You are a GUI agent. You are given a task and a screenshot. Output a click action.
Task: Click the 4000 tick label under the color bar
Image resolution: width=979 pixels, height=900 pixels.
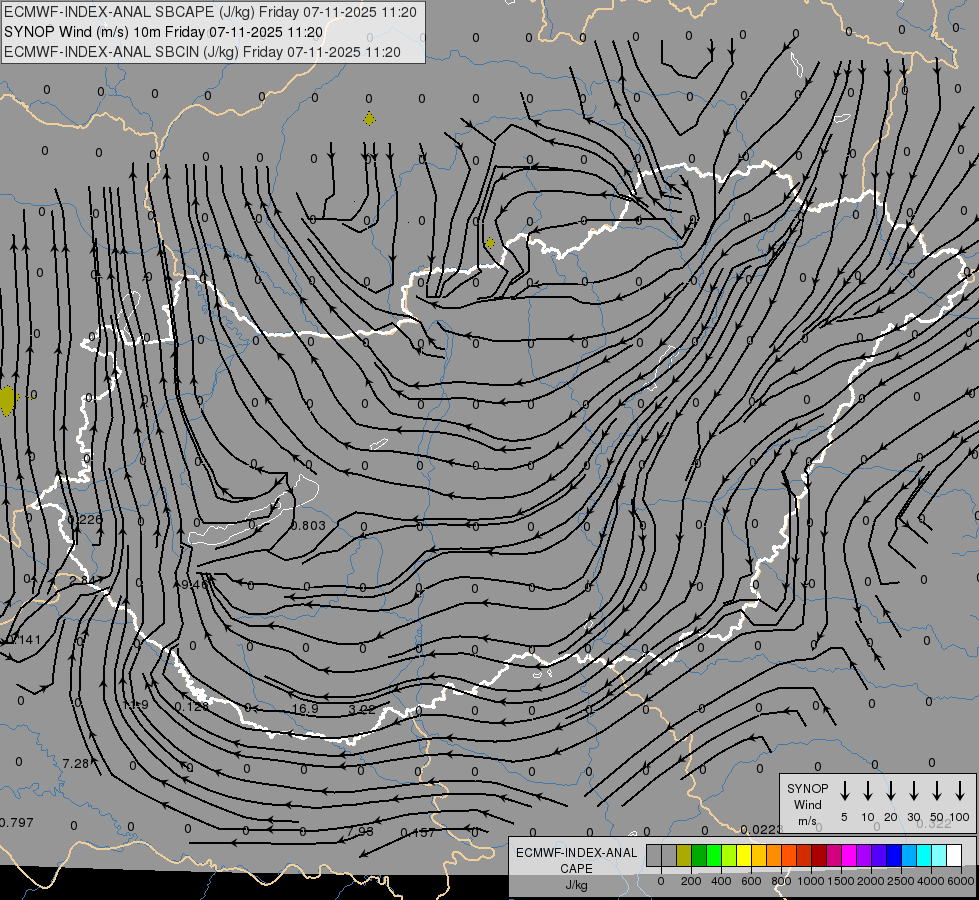coord(930,881)
